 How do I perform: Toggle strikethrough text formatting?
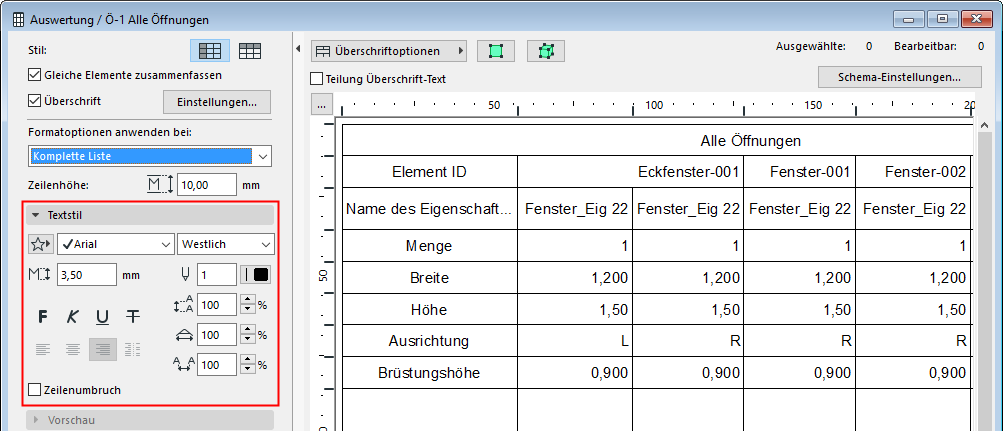132,316
